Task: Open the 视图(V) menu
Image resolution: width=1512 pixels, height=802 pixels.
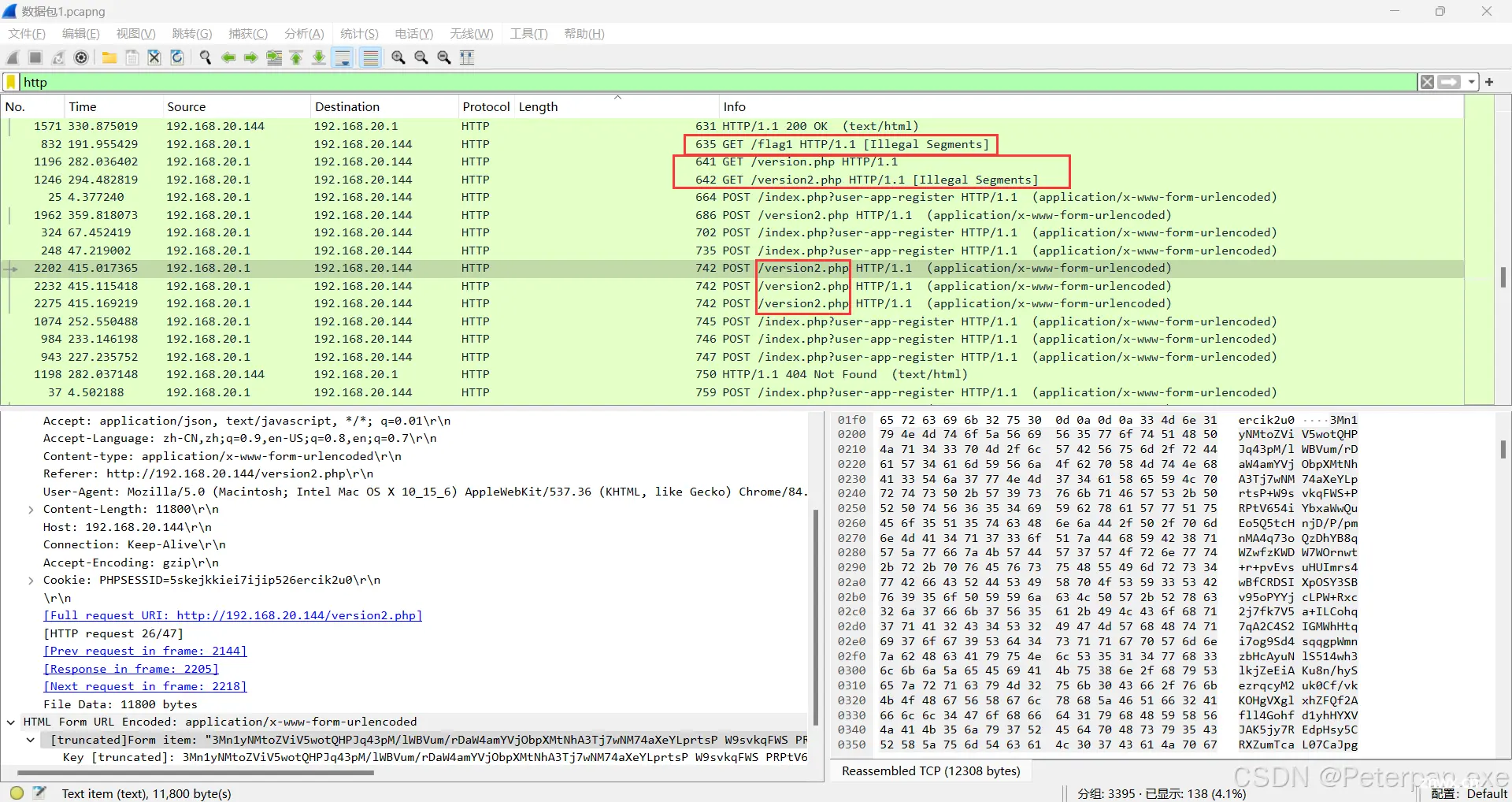Action: click(135, 34)
